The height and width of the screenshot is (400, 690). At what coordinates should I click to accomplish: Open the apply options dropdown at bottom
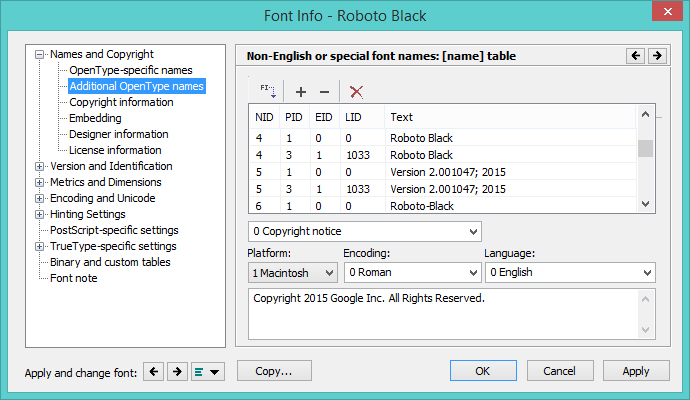[x=210, y=372]
